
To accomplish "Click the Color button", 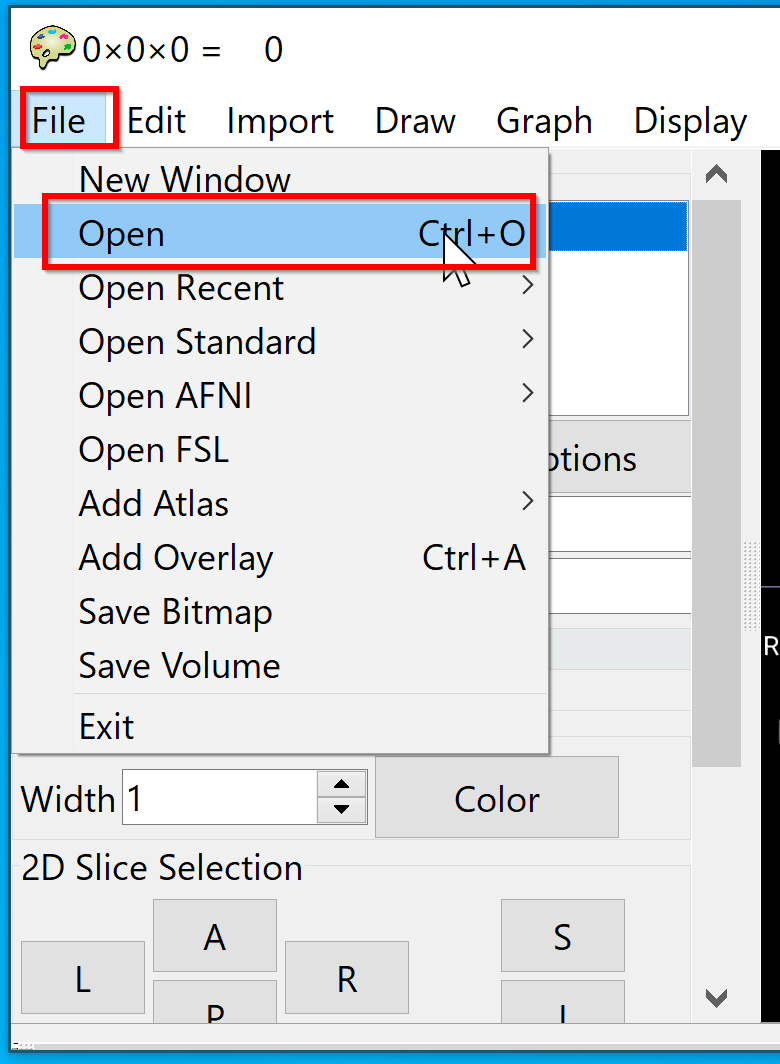I will (x=497, y=799).
